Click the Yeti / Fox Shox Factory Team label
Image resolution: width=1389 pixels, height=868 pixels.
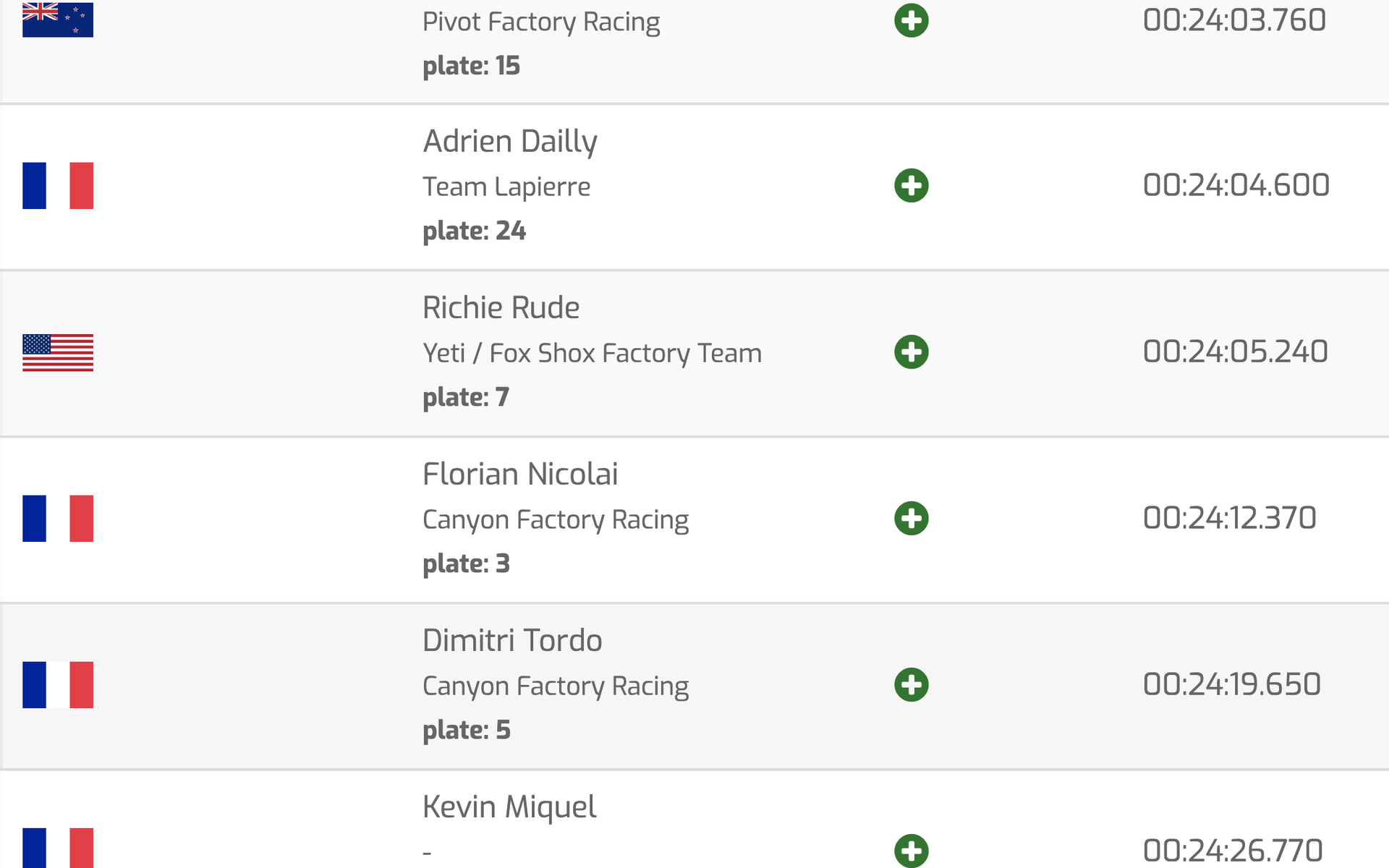592,354
